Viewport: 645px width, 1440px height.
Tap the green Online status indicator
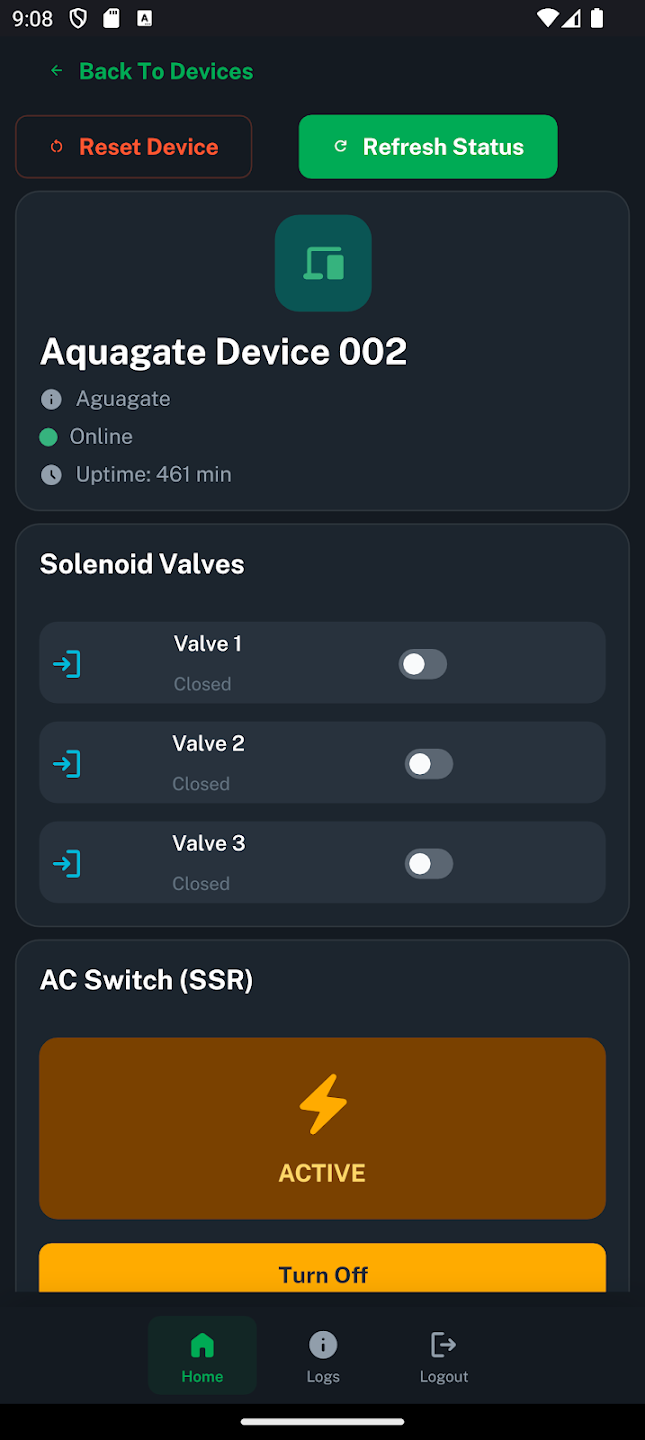tap(48, 437)
